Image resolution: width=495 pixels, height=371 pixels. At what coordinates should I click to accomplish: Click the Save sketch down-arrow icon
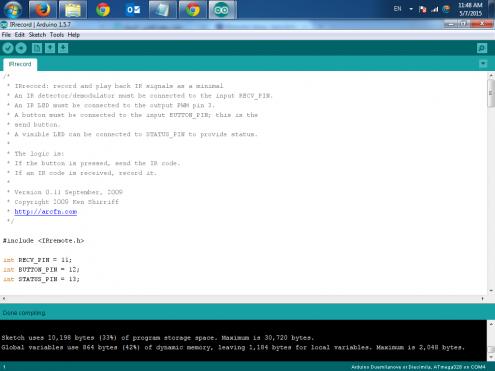click(x=63, y=48)
